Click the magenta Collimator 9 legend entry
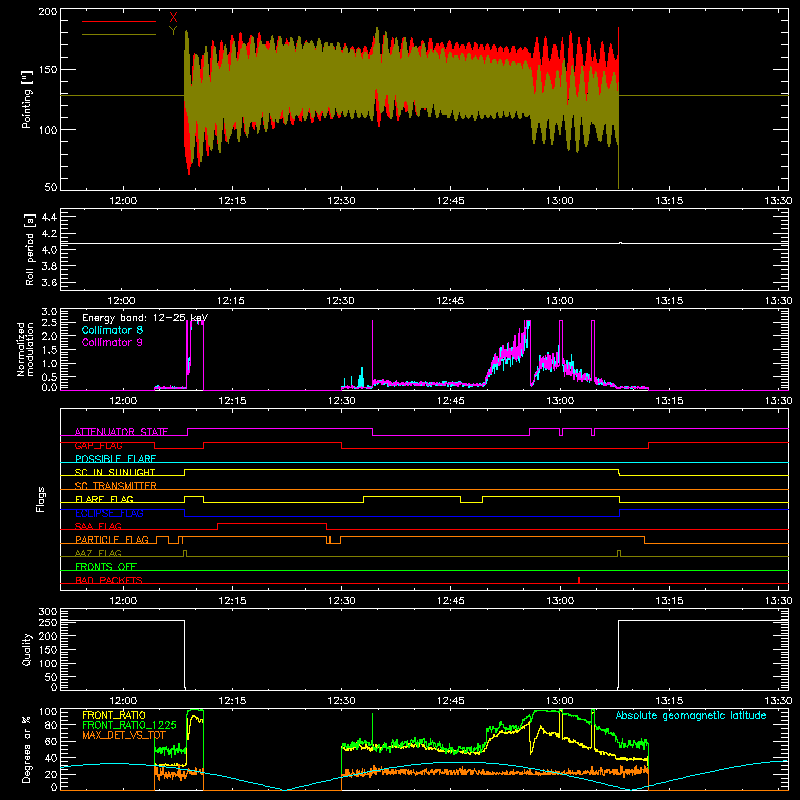Screen dimensions: 800x800 pos(112,342)
